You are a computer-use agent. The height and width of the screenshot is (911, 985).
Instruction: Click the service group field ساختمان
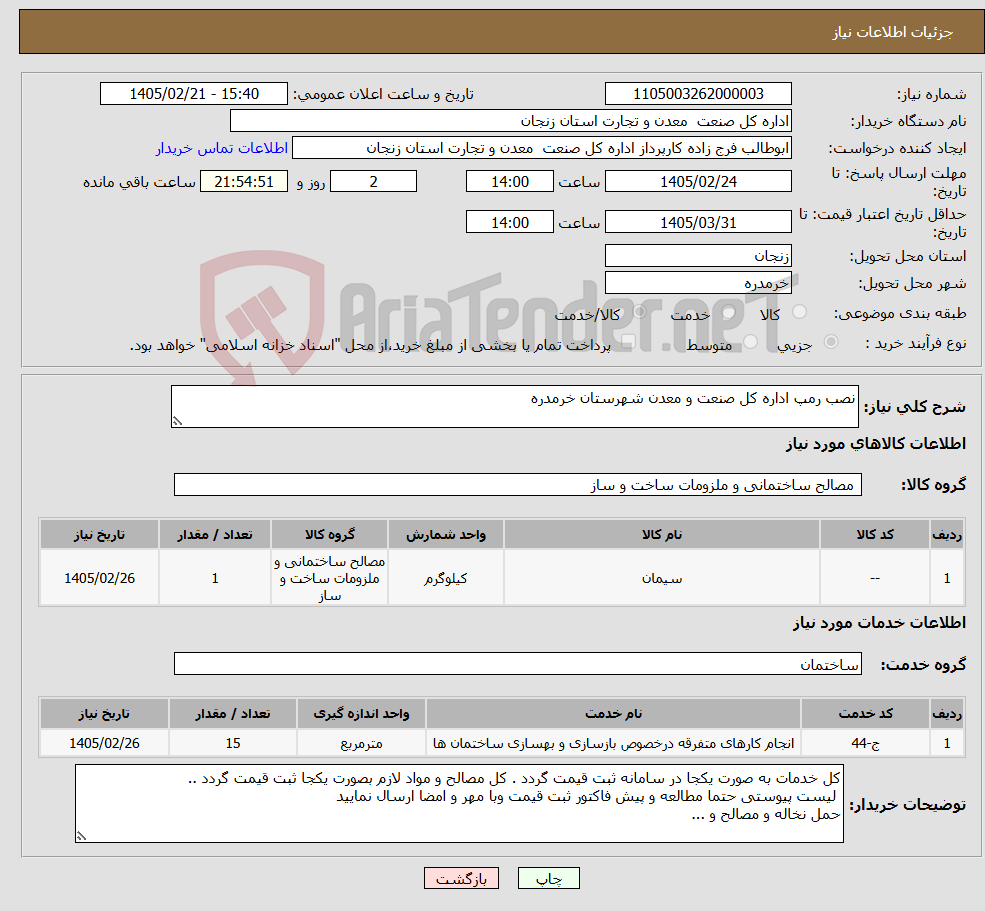click(x=518, y=663)
